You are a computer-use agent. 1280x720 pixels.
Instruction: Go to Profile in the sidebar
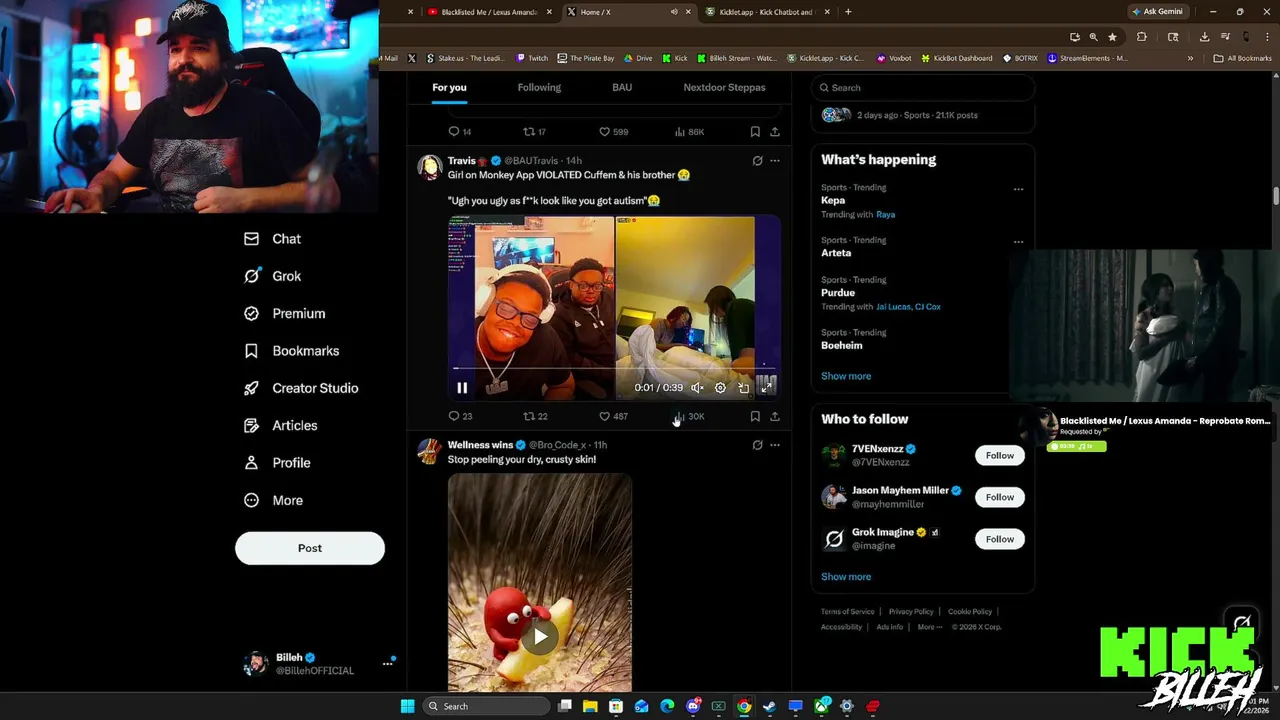[x=277, y=463]
